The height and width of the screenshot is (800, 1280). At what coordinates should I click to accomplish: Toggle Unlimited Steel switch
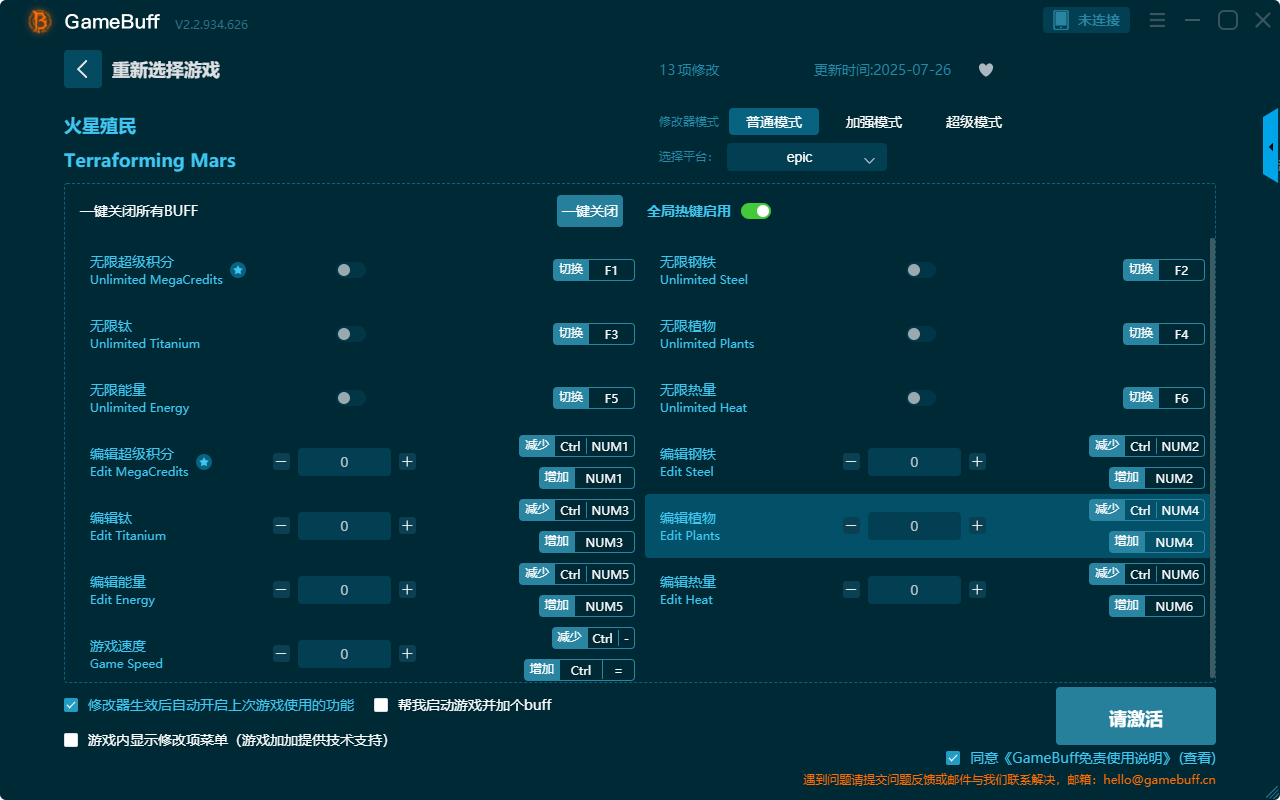(921, 270)
